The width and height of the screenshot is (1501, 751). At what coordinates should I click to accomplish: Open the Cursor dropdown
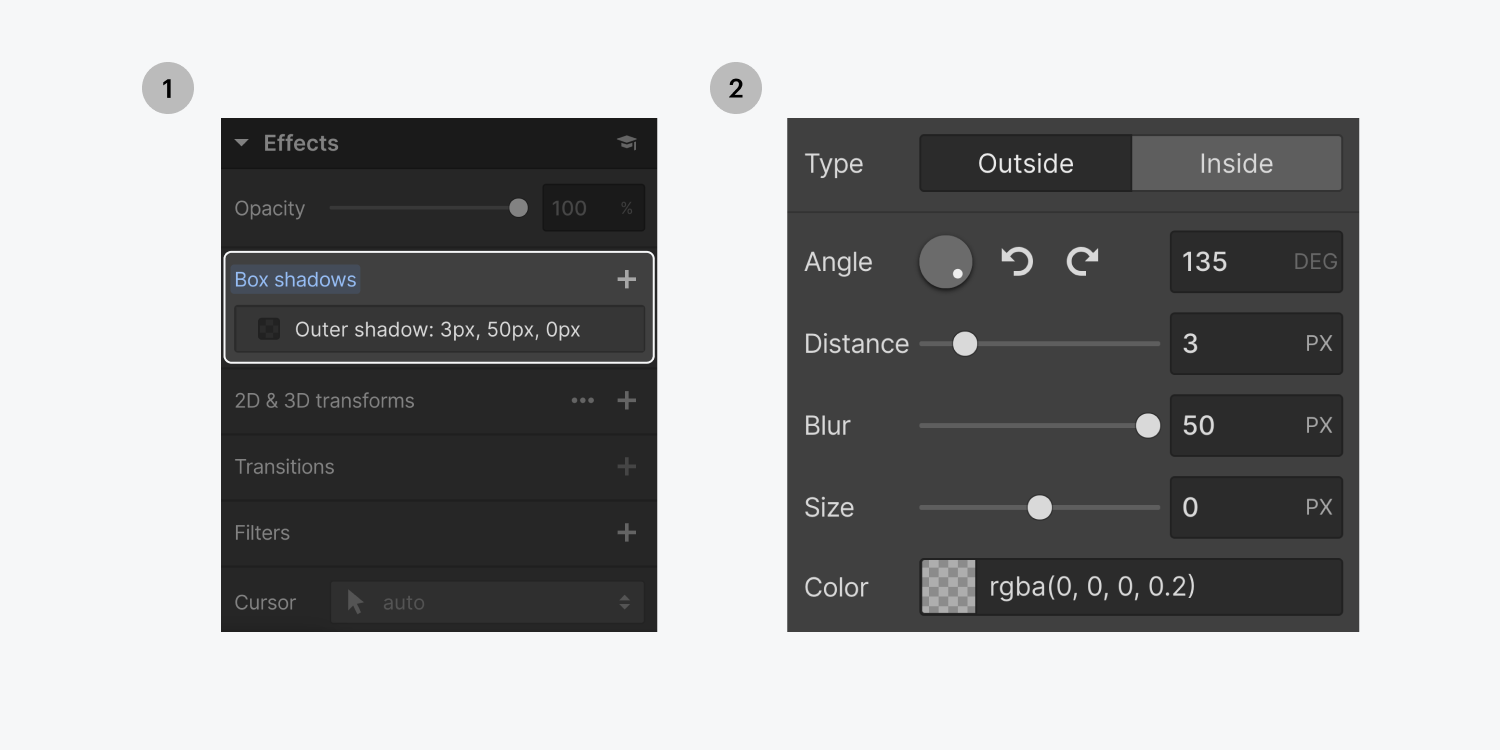[x=487, y=602]
